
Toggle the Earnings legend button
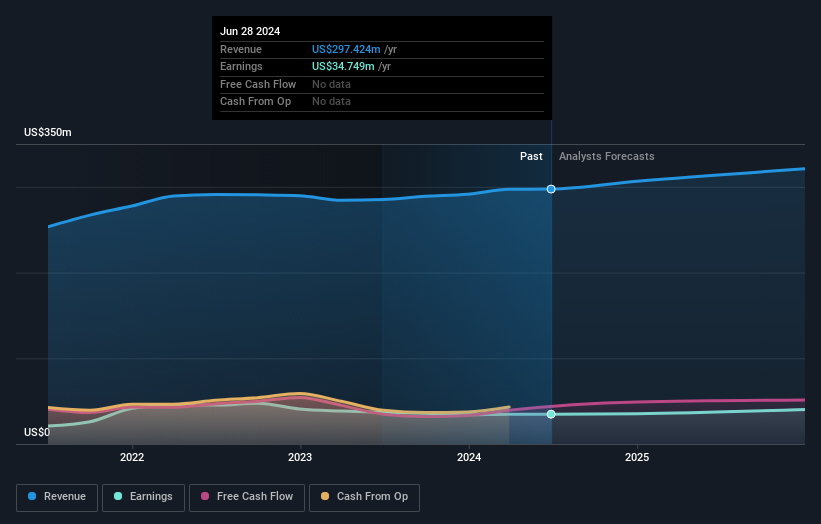(143, 497)
